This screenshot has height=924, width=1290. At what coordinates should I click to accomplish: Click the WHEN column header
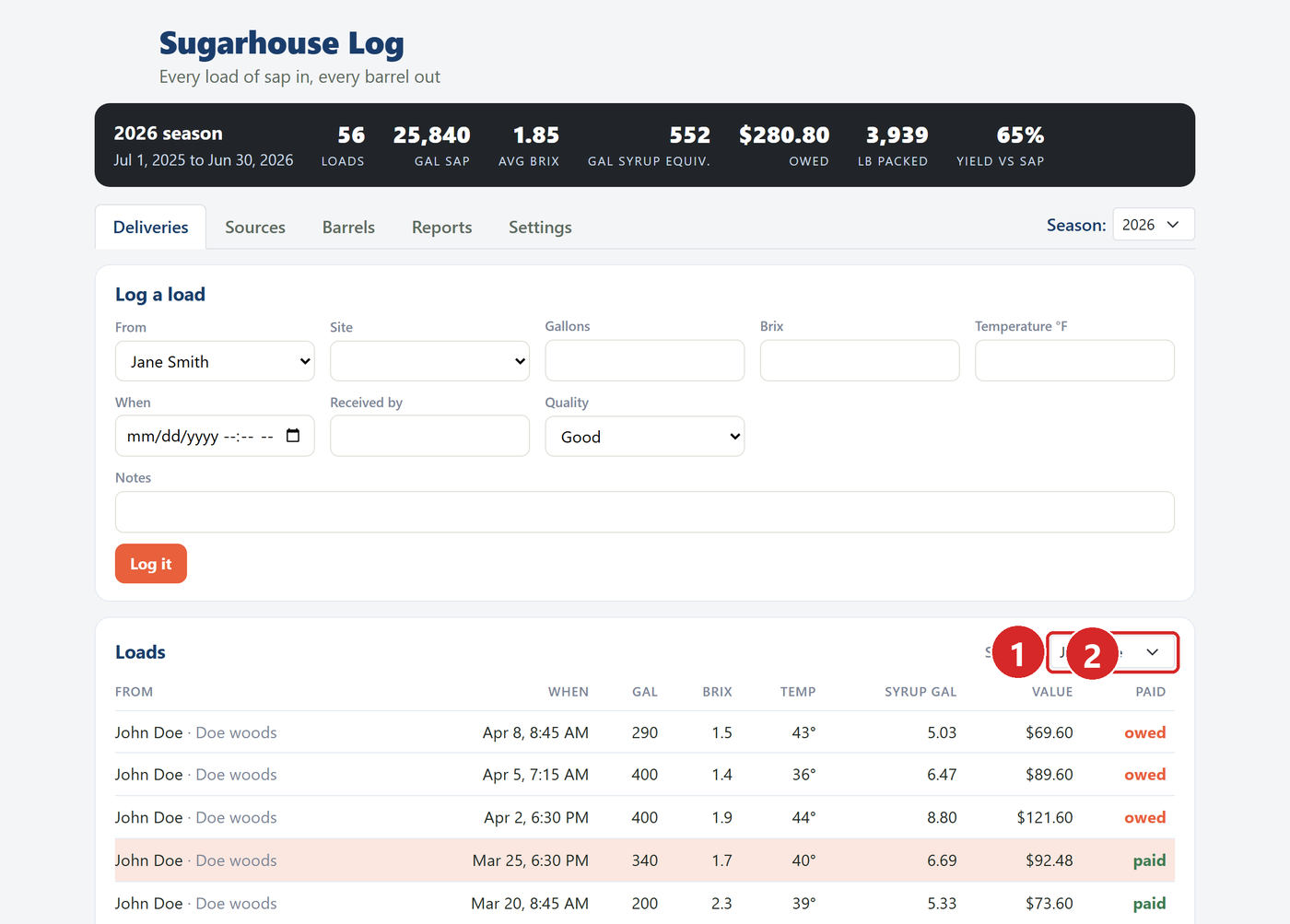click(x=569, y=692)
